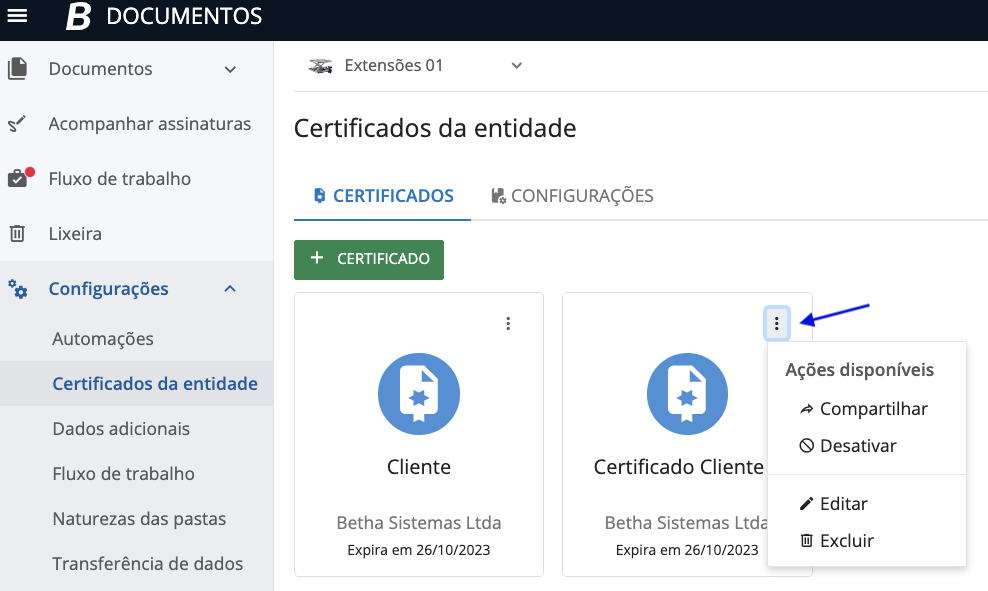Go to Dados adicionais settings page
988x591 pixels.
coord(121,429)
